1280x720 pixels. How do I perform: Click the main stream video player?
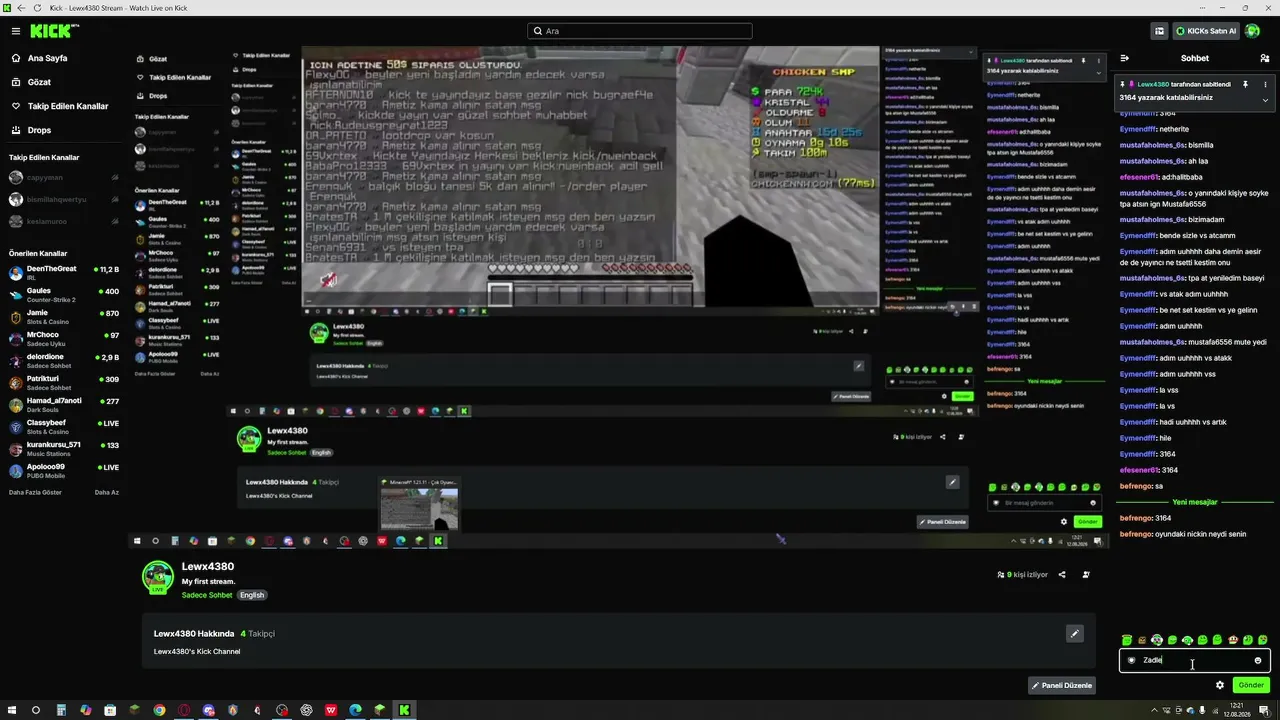click(619, 297)
